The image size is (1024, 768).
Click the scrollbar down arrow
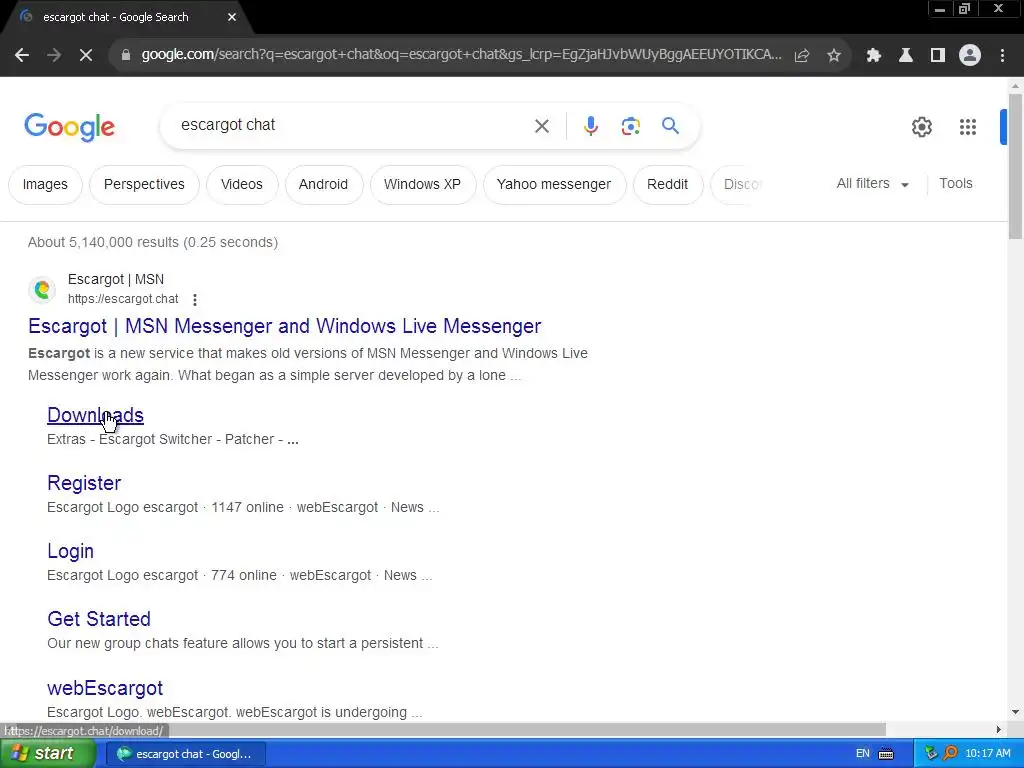(1015, 712)
